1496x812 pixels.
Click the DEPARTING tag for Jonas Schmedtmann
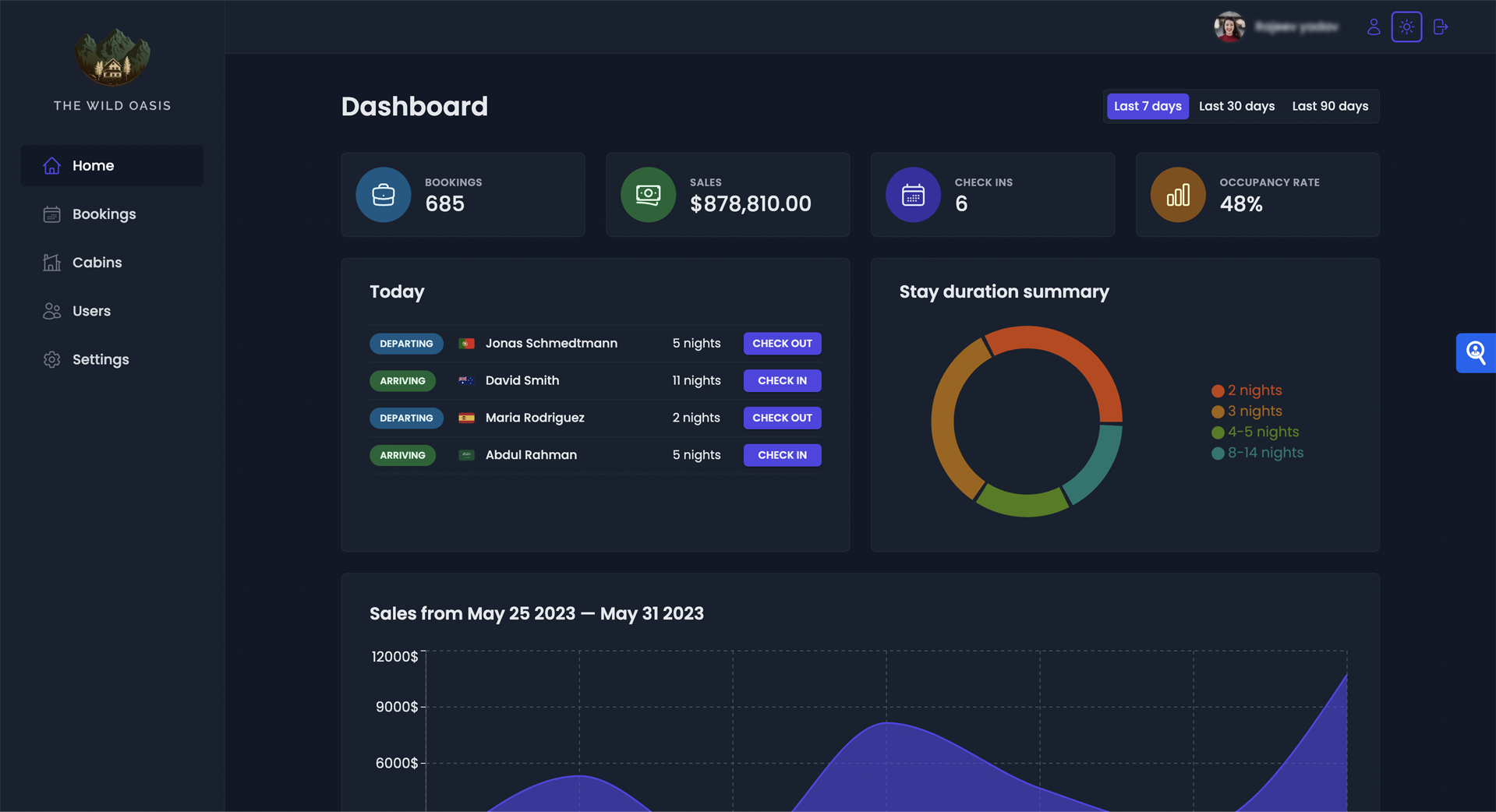(406, 344)
